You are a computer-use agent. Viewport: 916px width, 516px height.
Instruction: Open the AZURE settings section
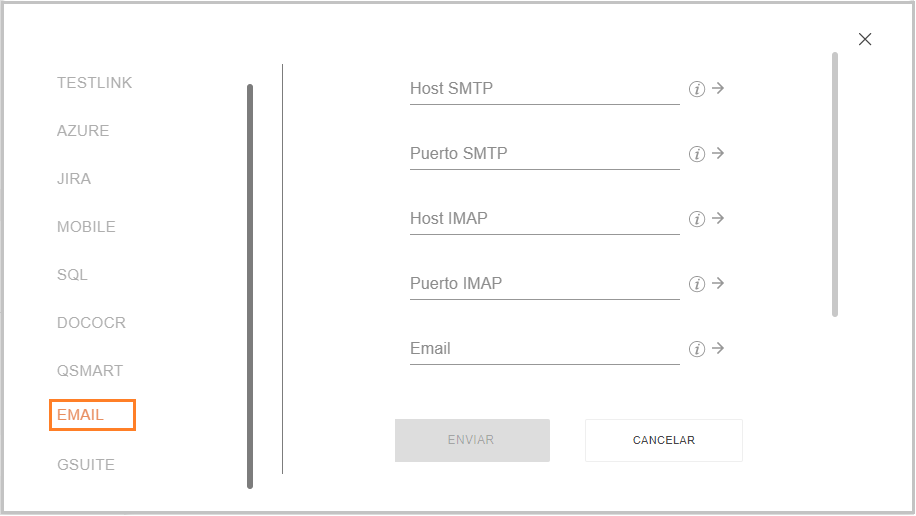click(x=83, y=131)
